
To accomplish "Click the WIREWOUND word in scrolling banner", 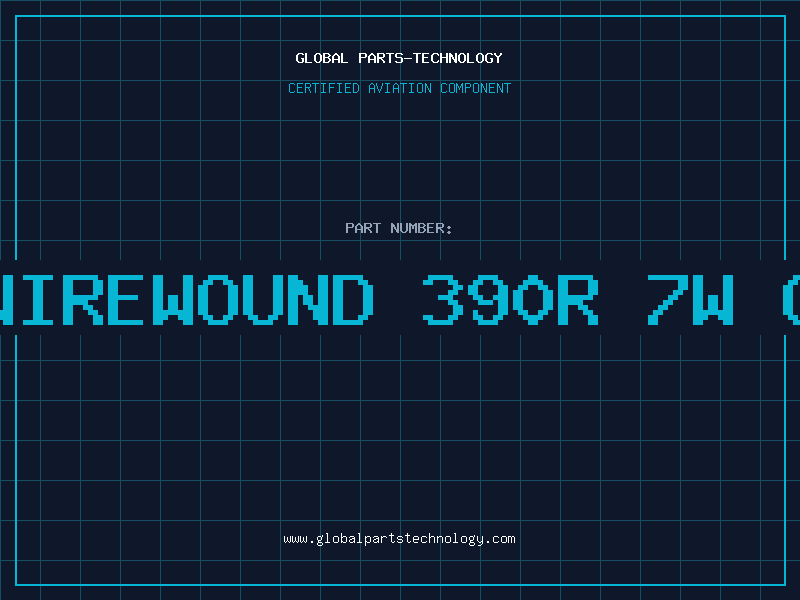I will pos(187,299).
